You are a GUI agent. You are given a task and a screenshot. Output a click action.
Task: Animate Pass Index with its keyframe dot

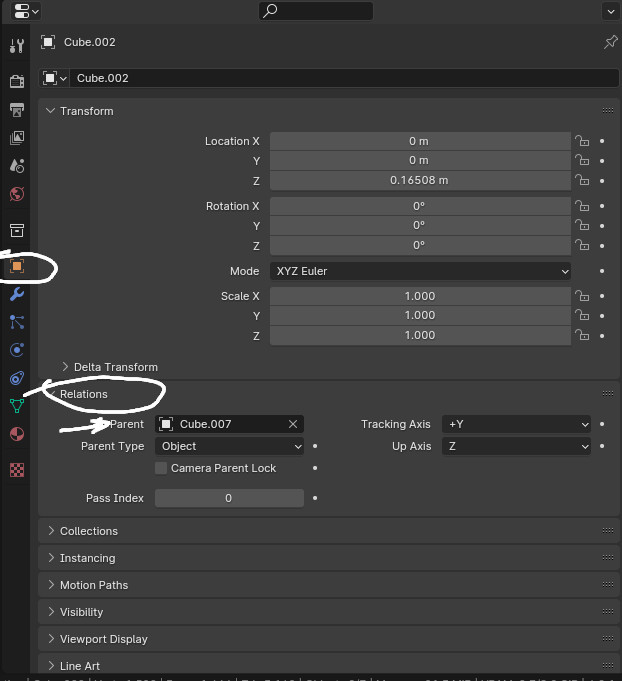pyautogui.click(x=315, y=498)
